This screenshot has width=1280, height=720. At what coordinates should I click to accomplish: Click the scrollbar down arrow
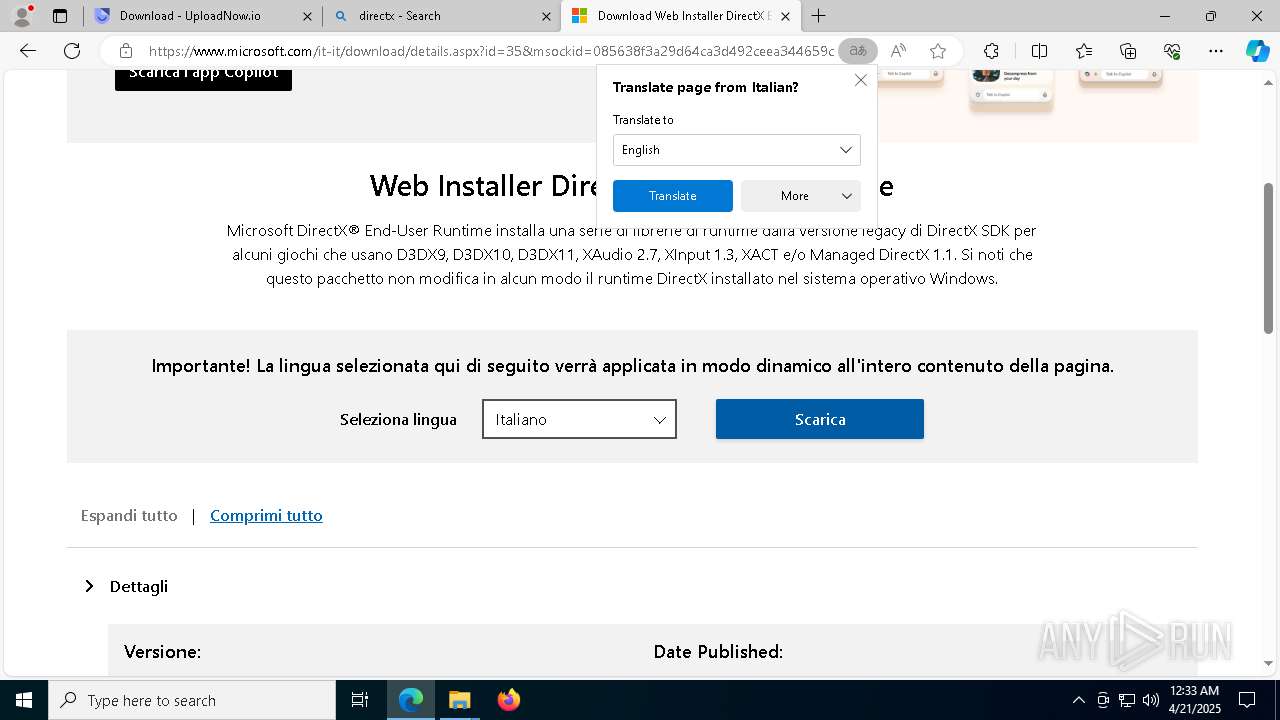coord(1268,663)
